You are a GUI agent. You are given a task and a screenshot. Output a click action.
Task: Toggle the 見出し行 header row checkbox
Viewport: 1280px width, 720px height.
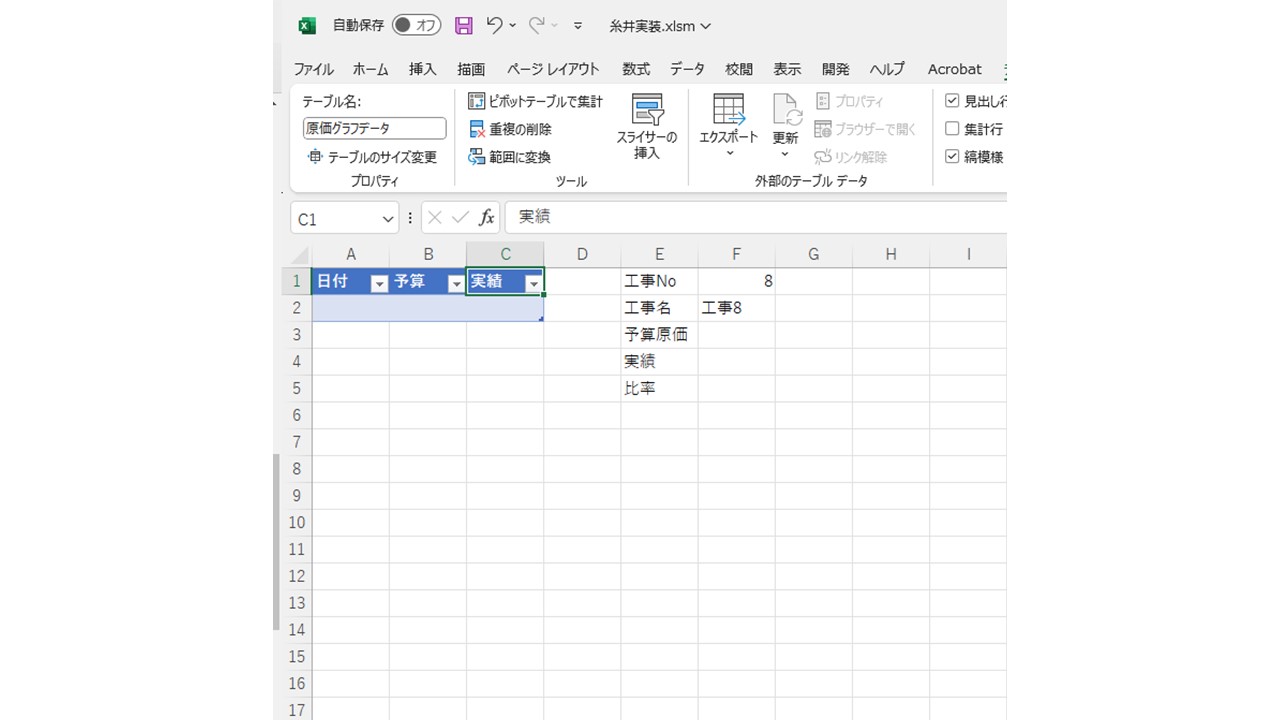click(x=952, y=101)
